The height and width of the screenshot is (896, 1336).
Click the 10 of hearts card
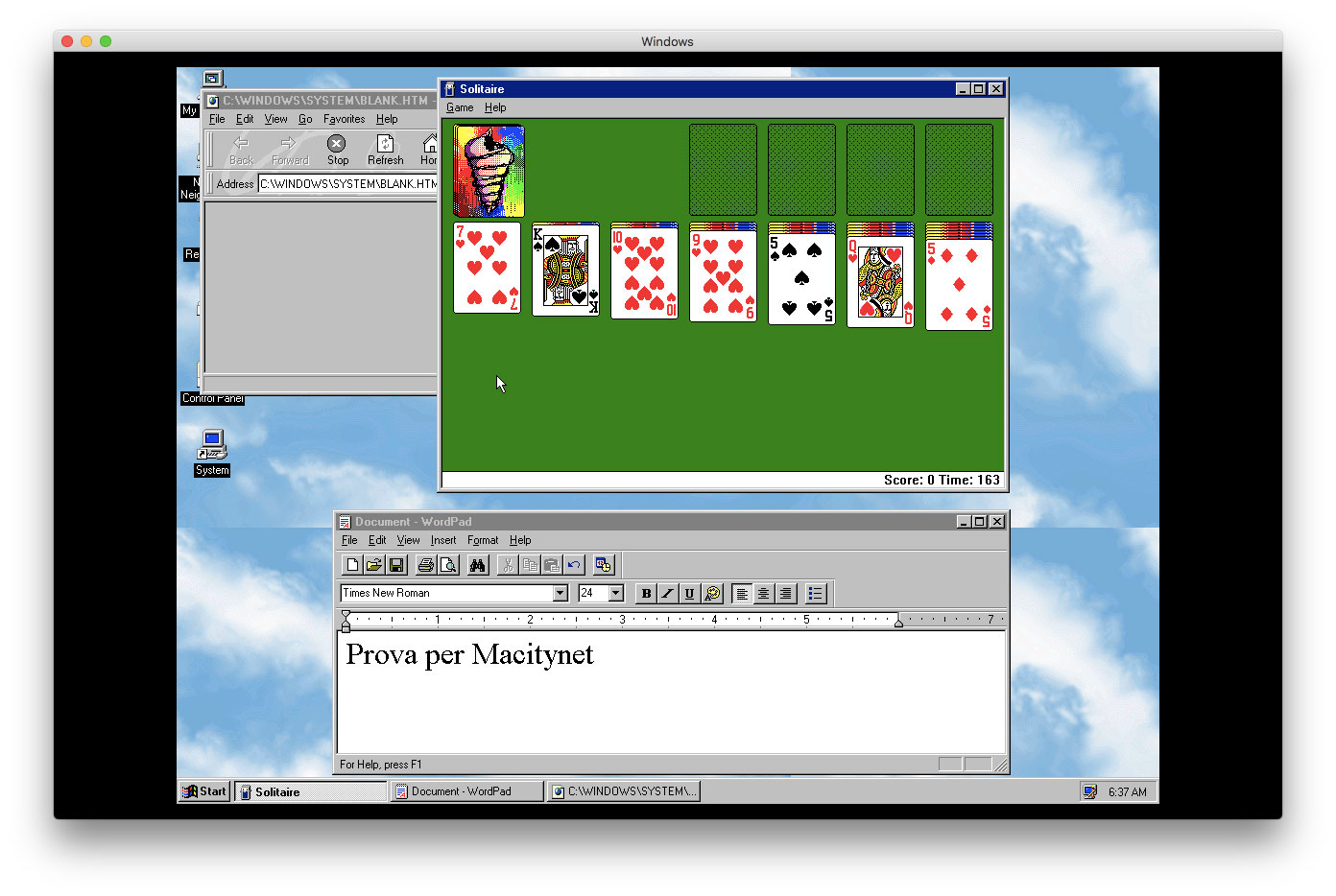(x=644, y=273)
